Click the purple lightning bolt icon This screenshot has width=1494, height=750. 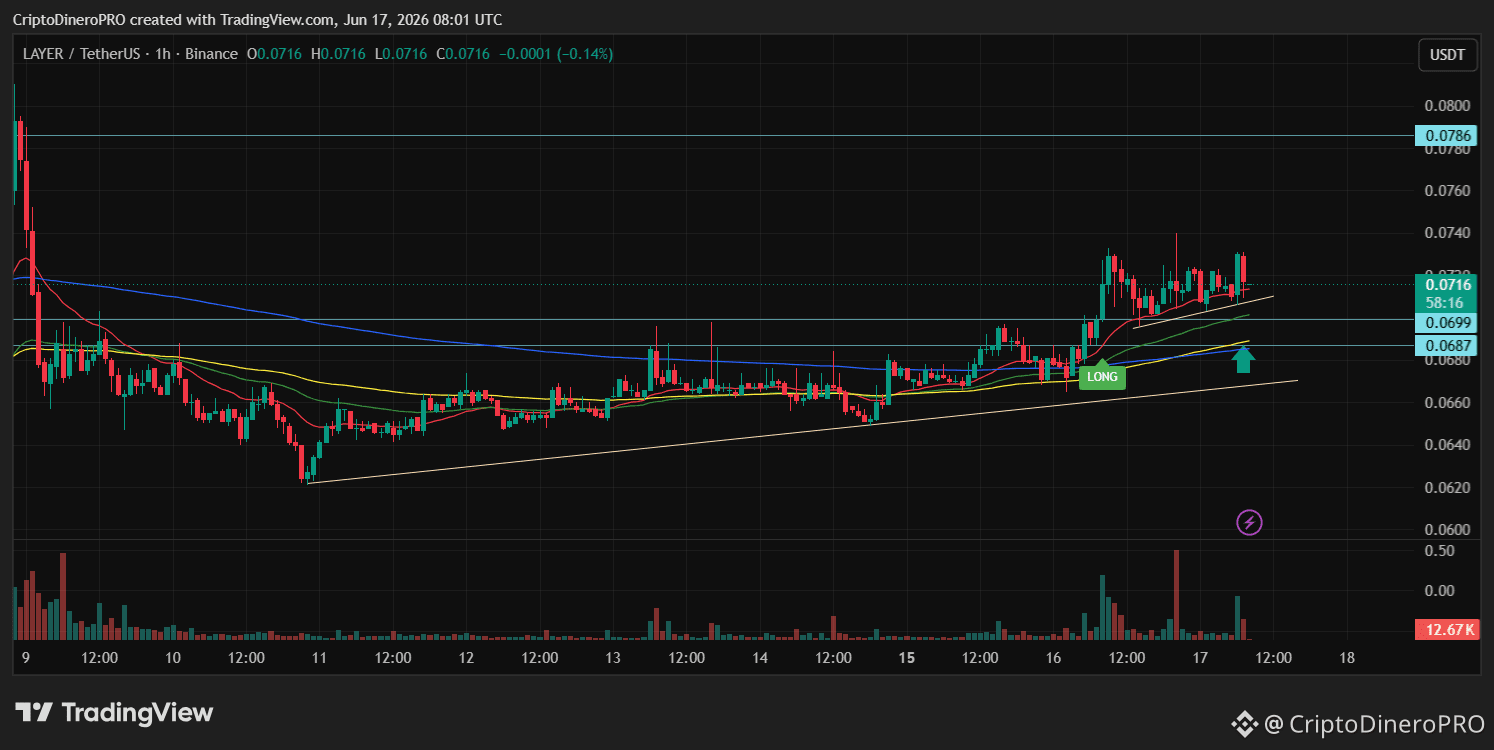1249,522
